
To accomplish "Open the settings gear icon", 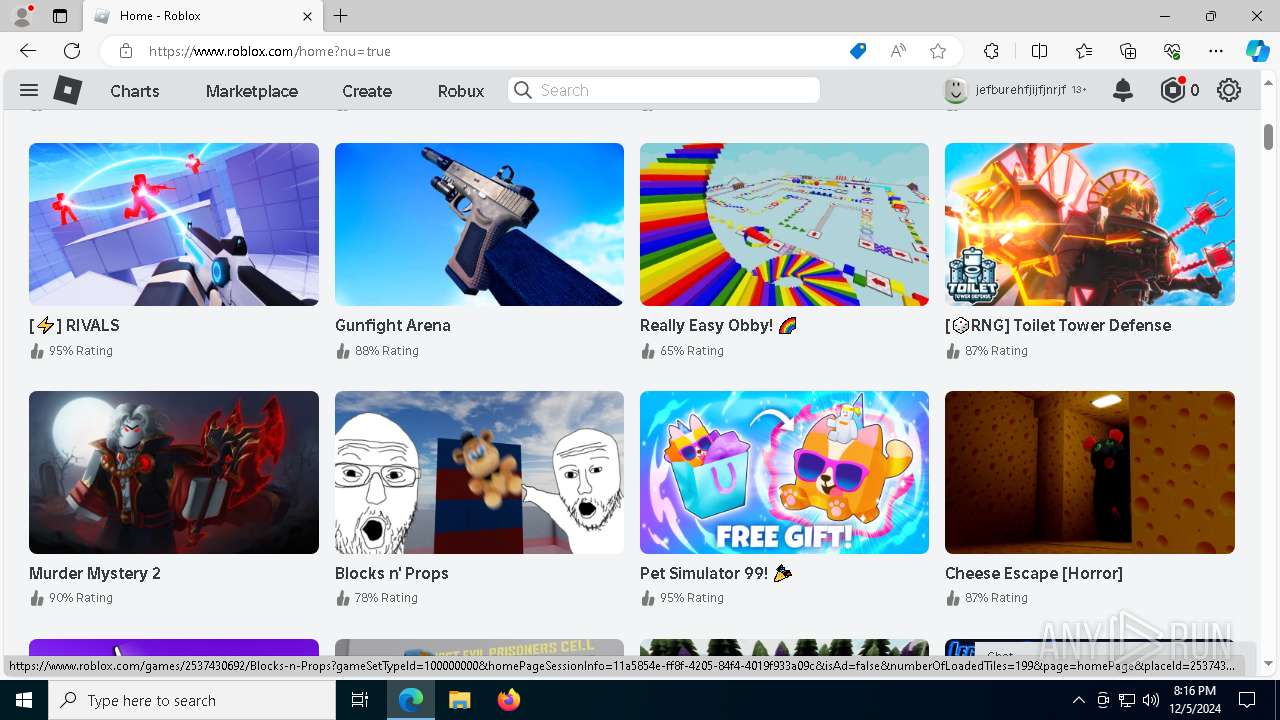I will pos(1229,90).
